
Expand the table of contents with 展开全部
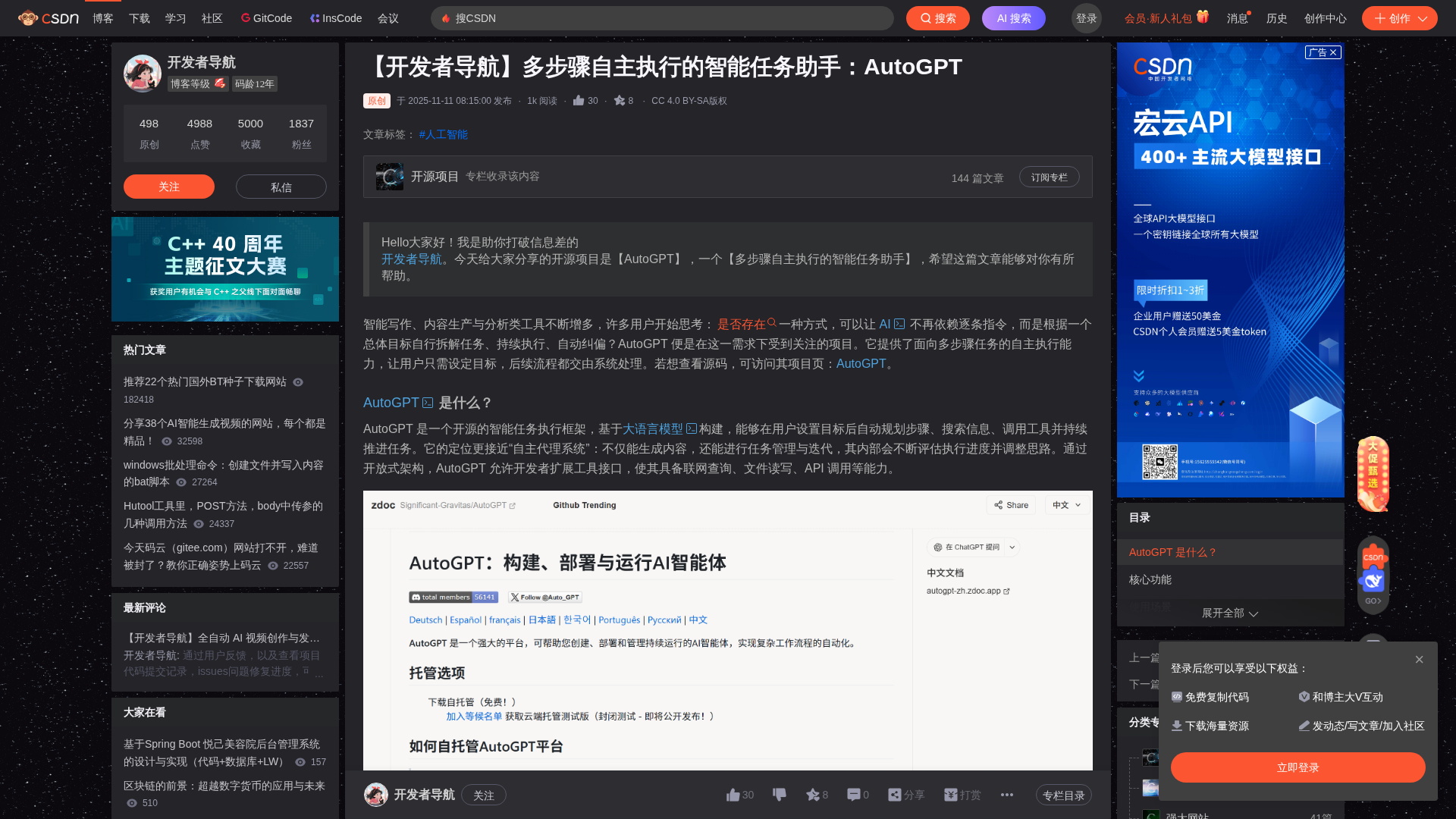[1229, 613]
